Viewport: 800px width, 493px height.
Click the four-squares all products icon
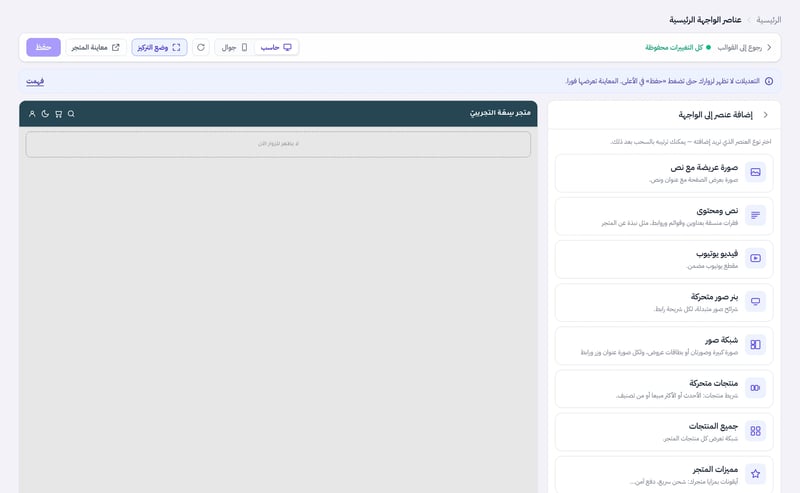[756, 431]
